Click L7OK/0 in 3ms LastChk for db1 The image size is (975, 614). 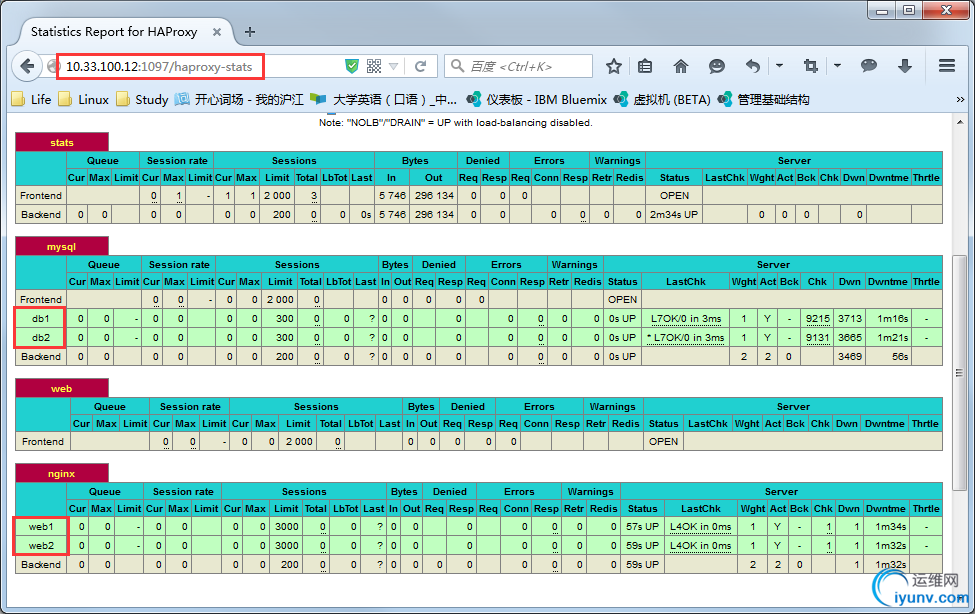click(686, 319)
